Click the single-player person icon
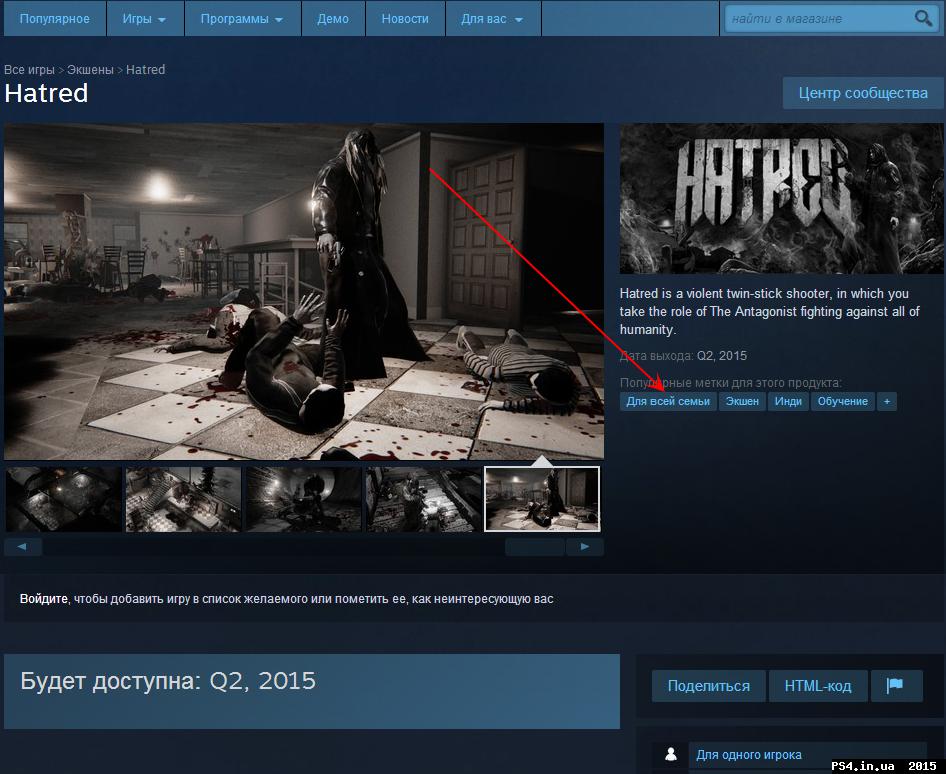 click(669, 755)
